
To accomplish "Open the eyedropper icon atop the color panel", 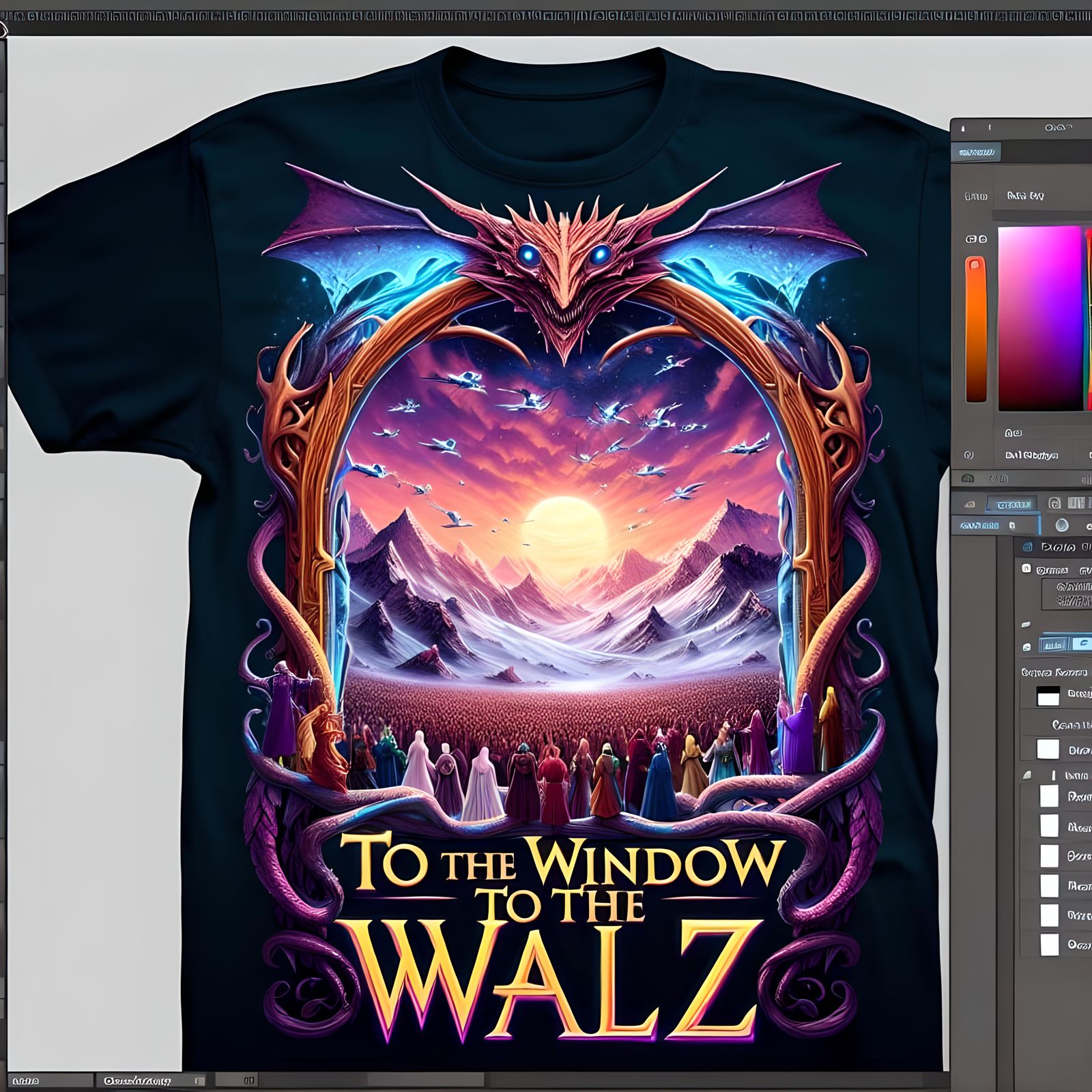I will (x=963, y=127).
